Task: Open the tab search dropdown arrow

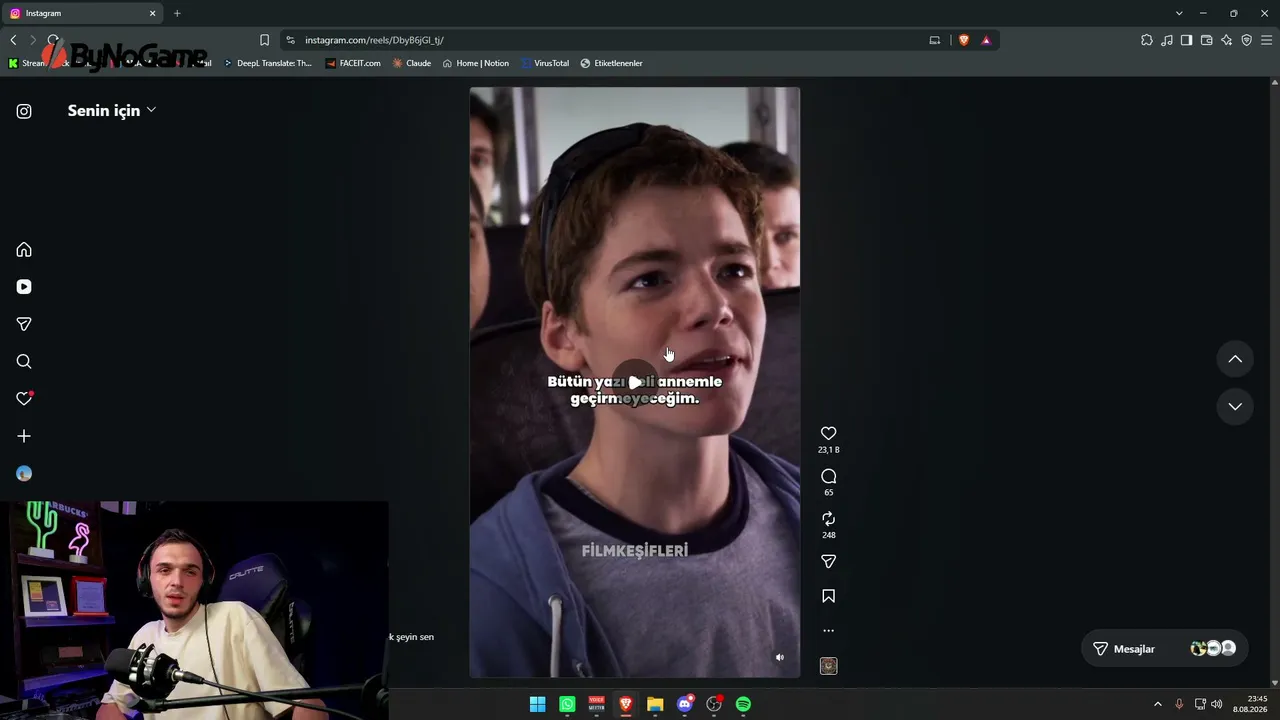Action: tap(1179, 13)
